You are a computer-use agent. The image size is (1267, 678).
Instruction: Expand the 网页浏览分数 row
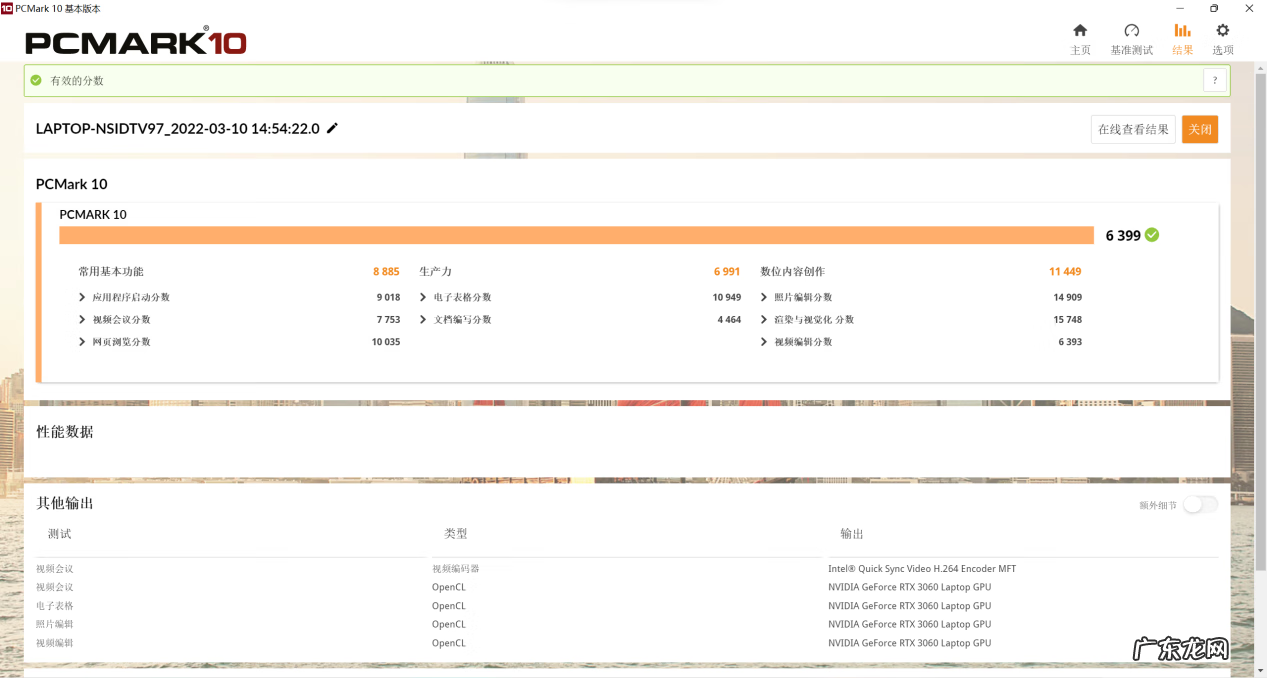tap(82, 342)
